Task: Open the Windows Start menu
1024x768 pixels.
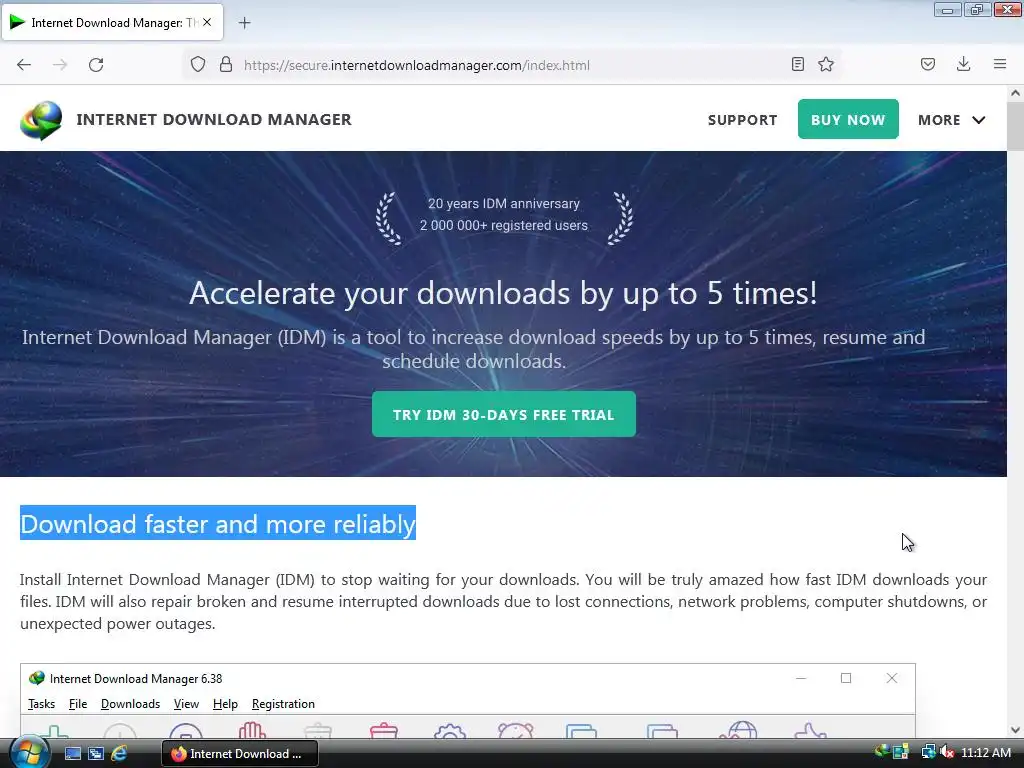Action: [28, 752]
